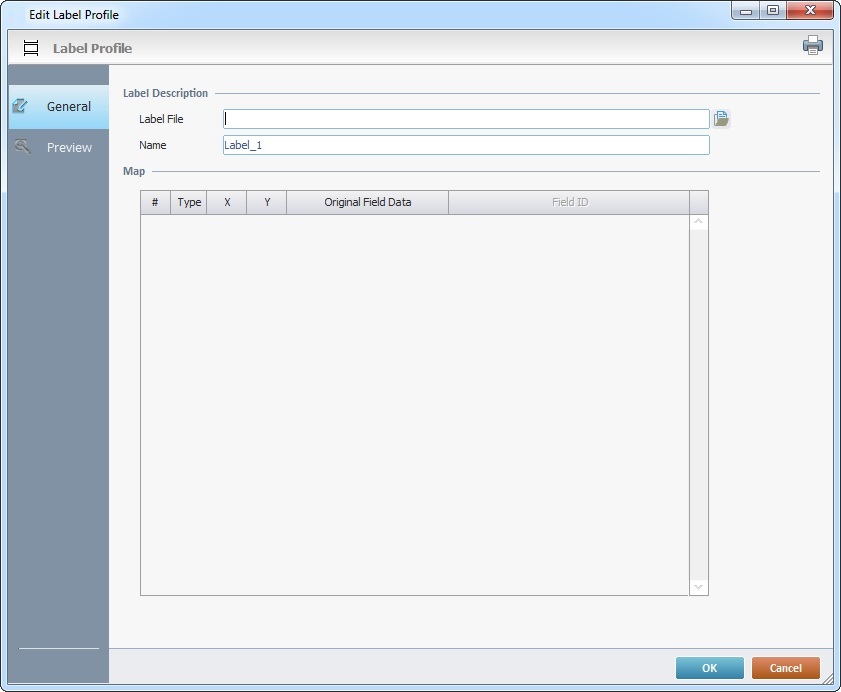Select the # column header
The image size is (841, 692).
155,202
